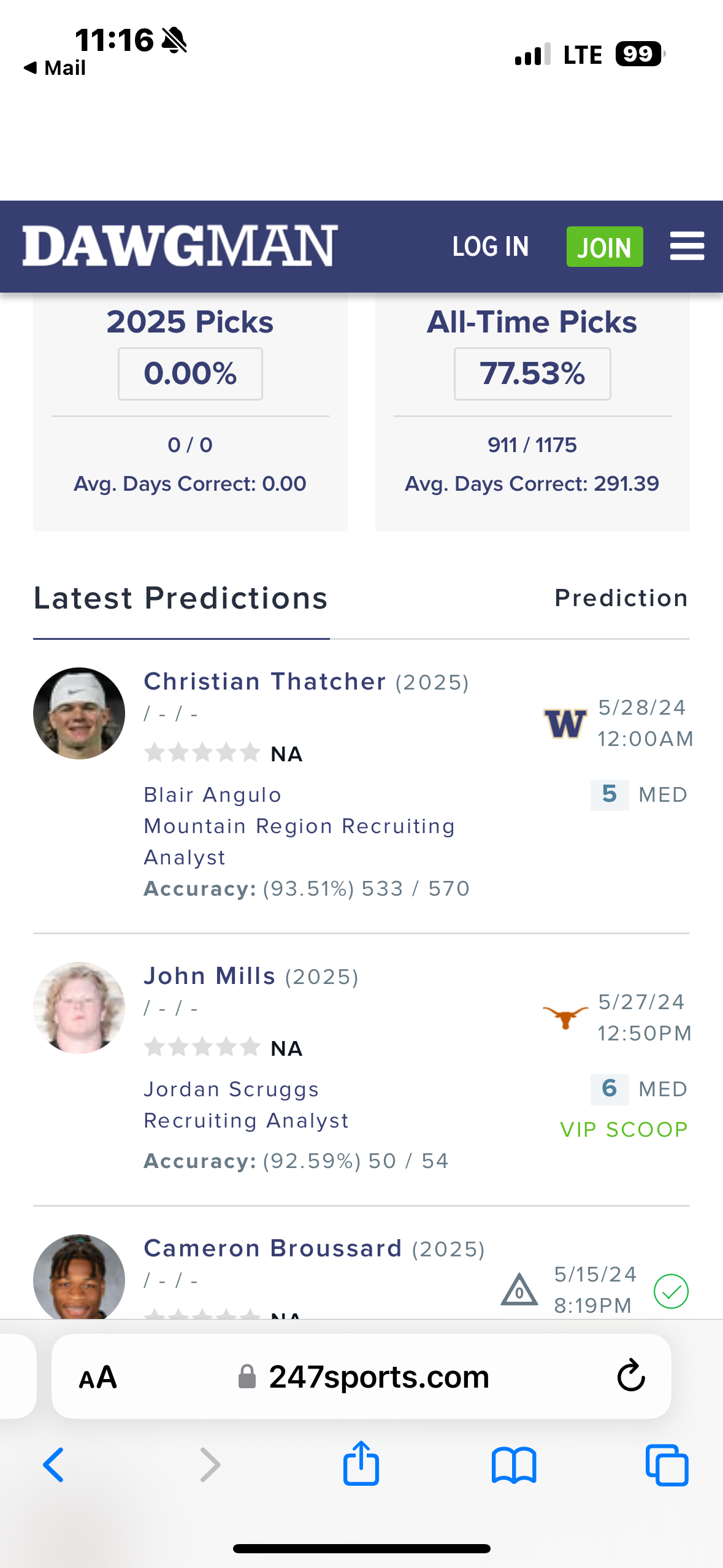Open the hamburger menu icon

click(687, 246)
